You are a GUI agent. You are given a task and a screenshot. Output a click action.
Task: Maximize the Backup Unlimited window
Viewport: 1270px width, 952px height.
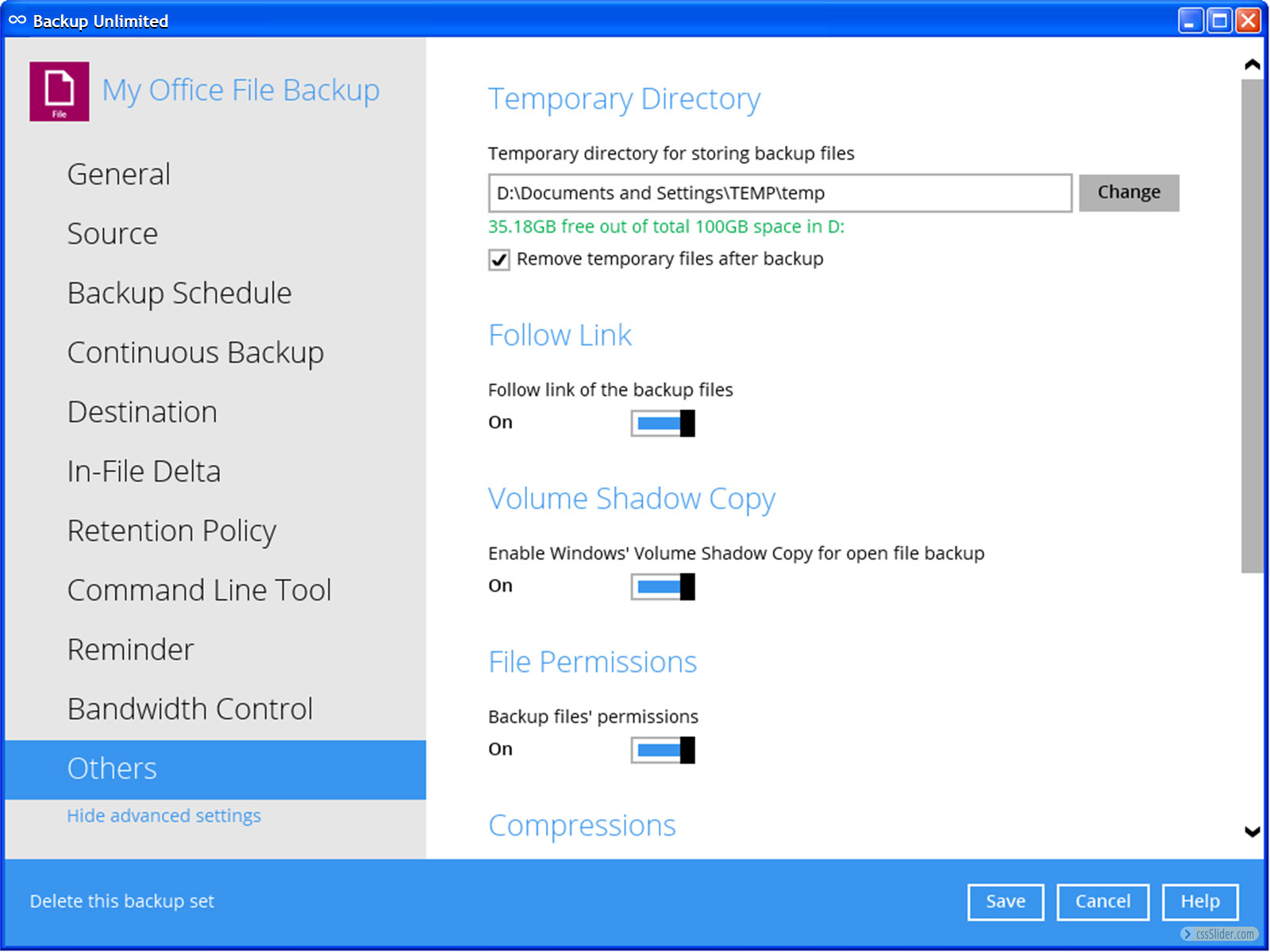[1219, 21]
